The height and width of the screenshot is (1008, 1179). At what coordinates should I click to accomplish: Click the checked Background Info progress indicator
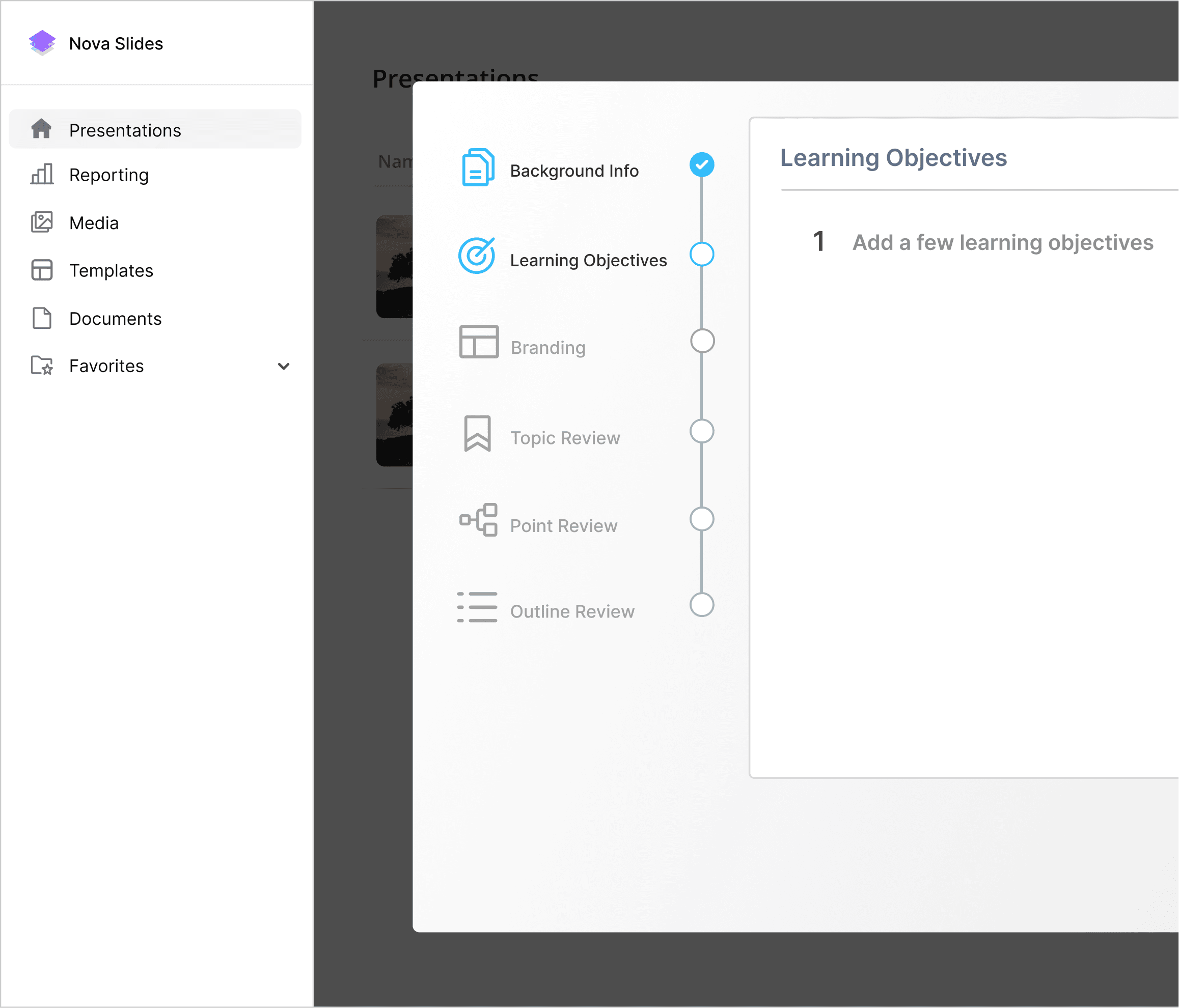(x=702, y=164)
